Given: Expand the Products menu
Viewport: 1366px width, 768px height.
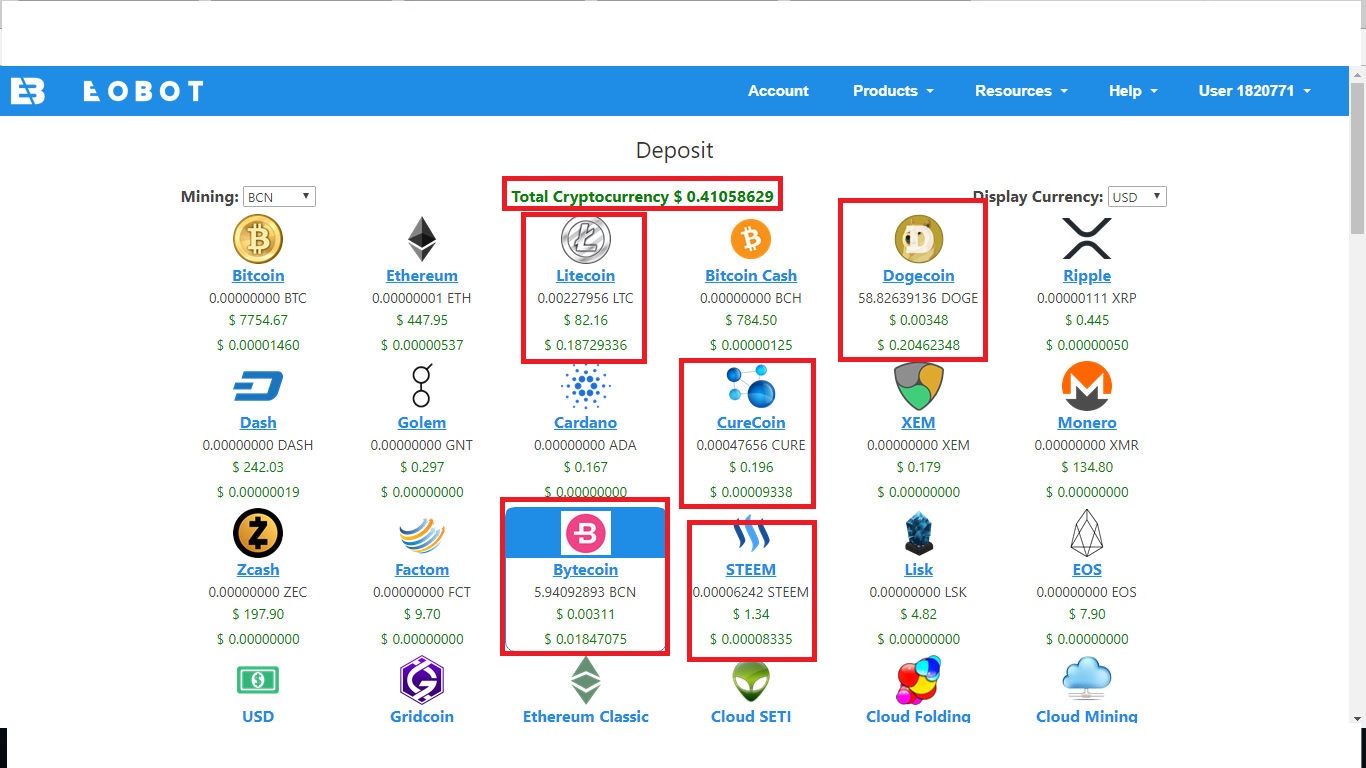Looking at the screenshot, I should coord(893,91).
